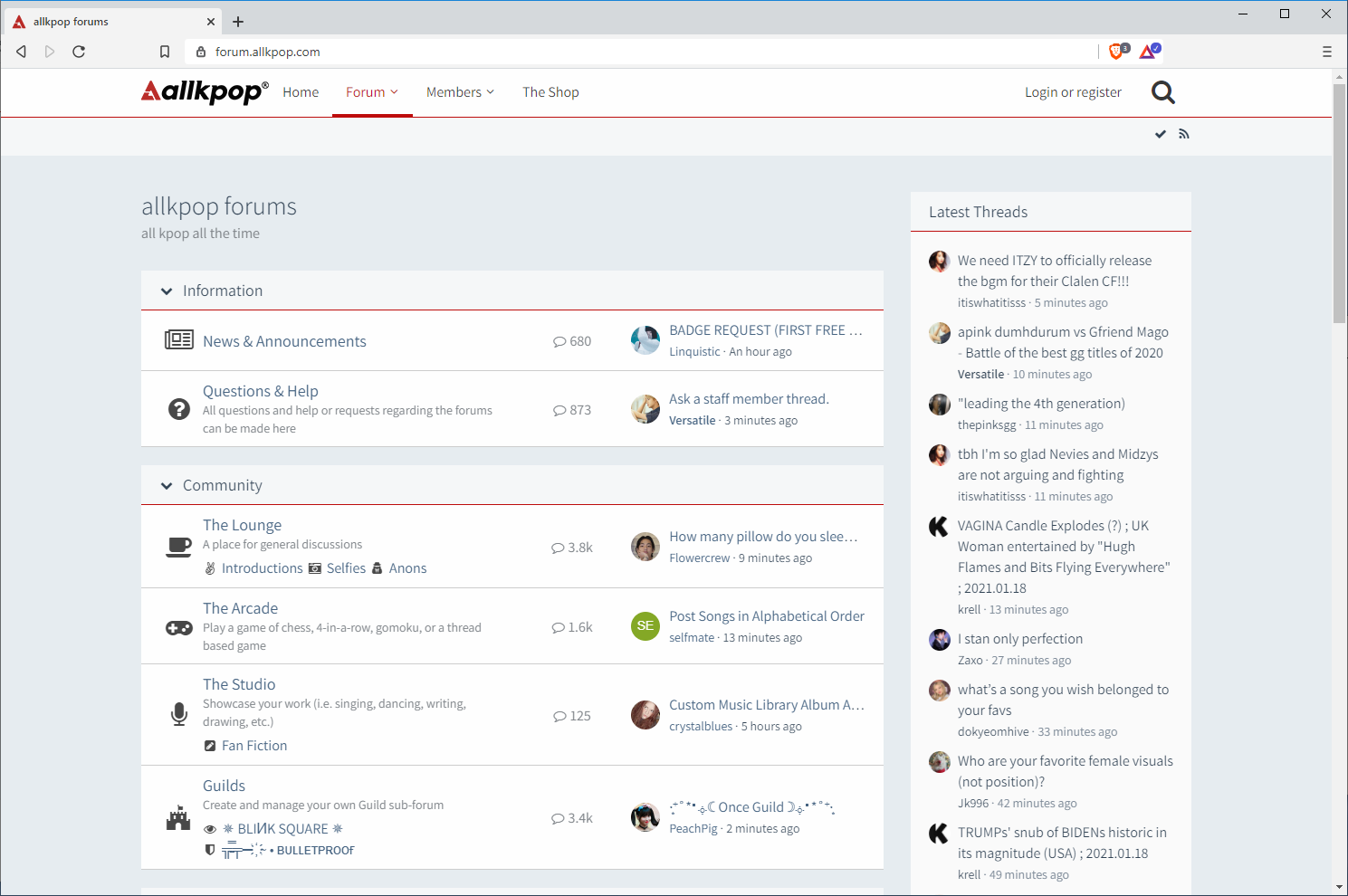The height and width of the screenshot is (896, 1348).
Task: Reload the page with refresh icon
Action: (79, 52)
